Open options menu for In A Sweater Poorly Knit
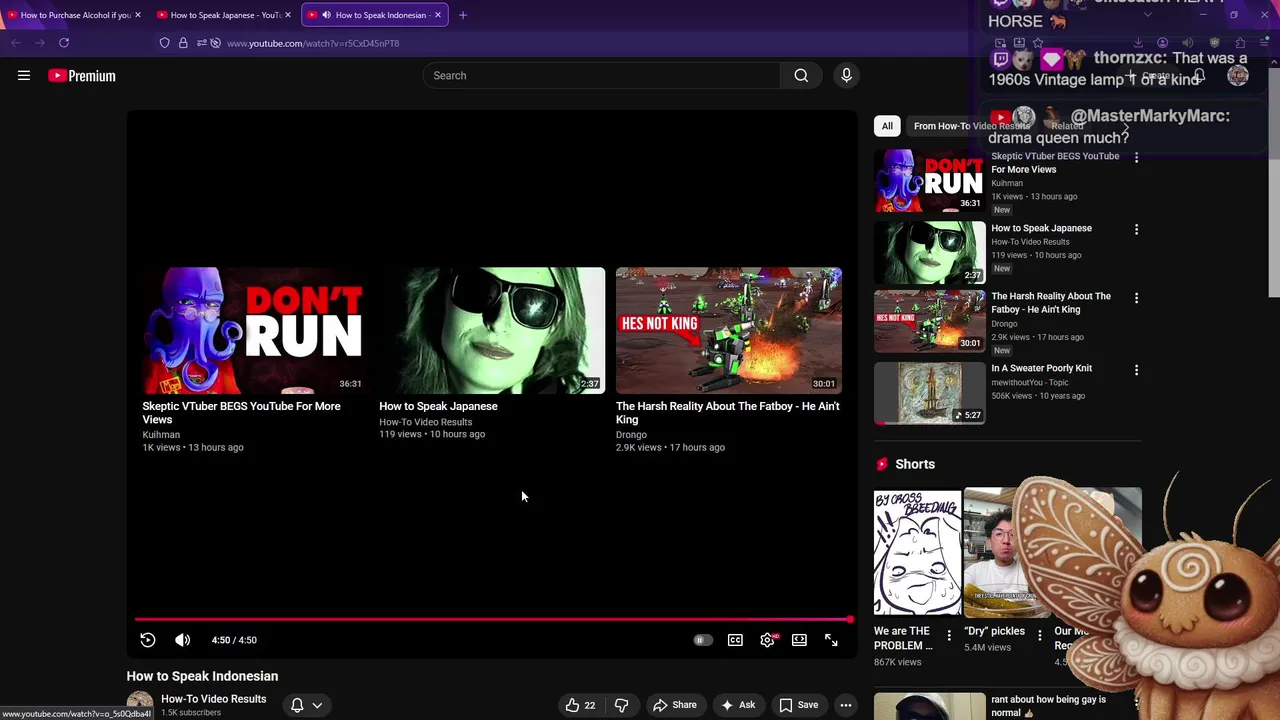This screenshot has width=1280, height=720. point(1136,370)
